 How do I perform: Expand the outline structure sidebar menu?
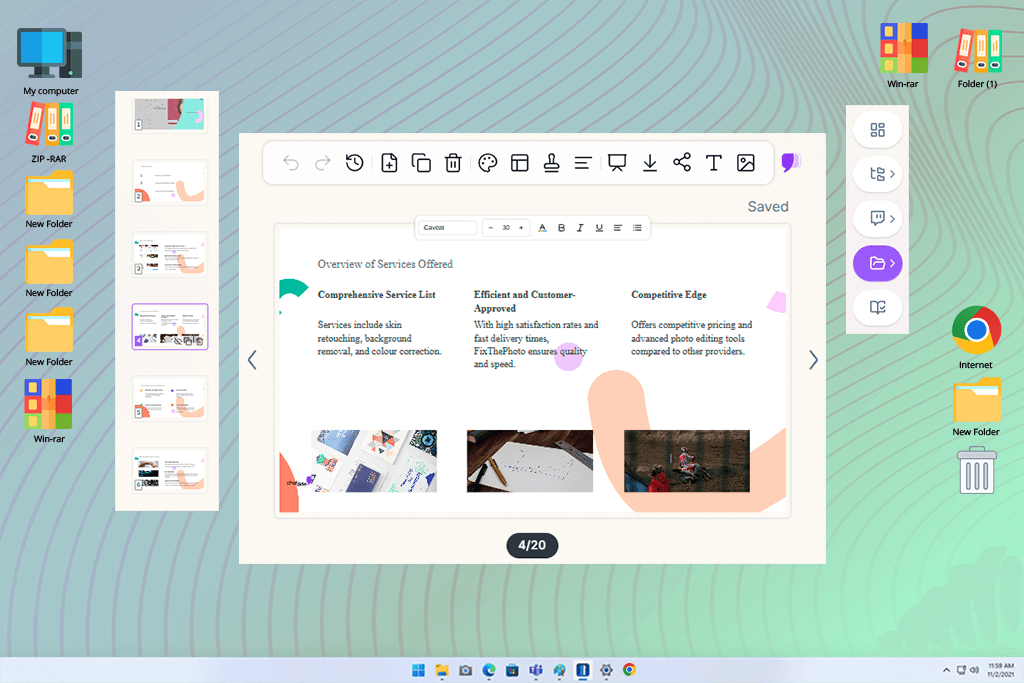(878, 174)
